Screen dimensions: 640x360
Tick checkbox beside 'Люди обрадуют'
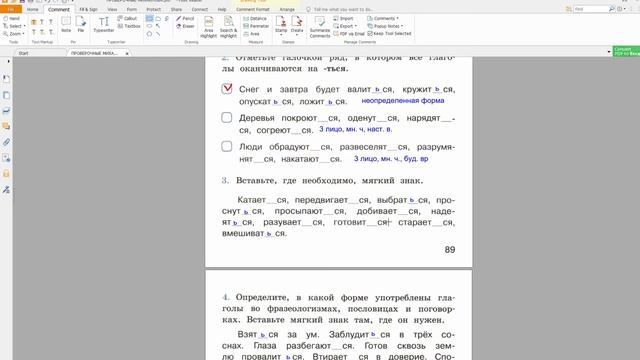coord(227,146)
